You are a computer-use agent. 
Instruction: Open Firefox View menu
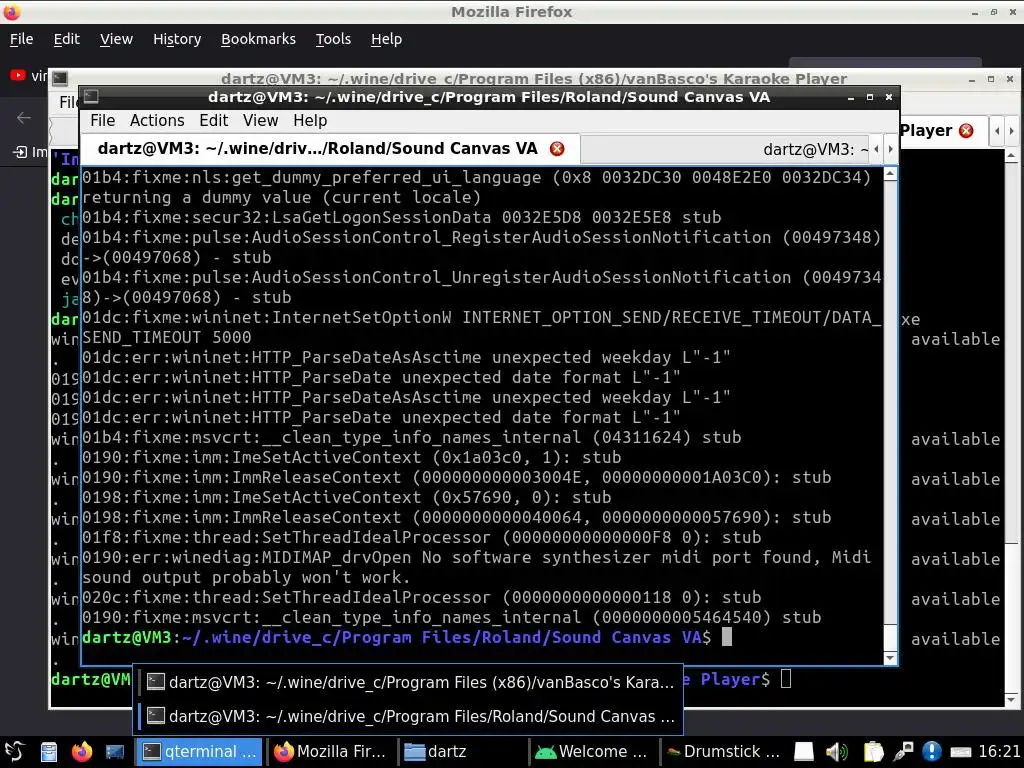point(116,39)
